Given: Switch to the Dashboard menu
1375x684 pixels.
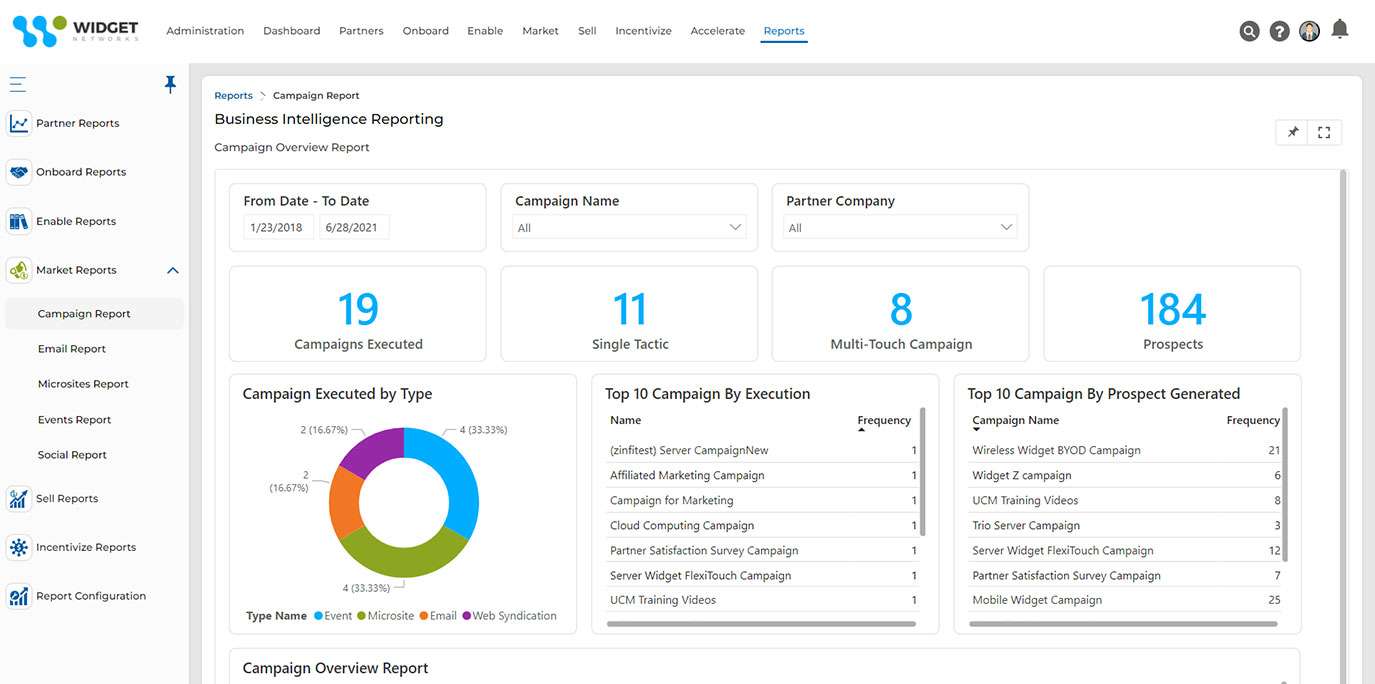Looking at the screenshot, I should (x=291, y=30).
